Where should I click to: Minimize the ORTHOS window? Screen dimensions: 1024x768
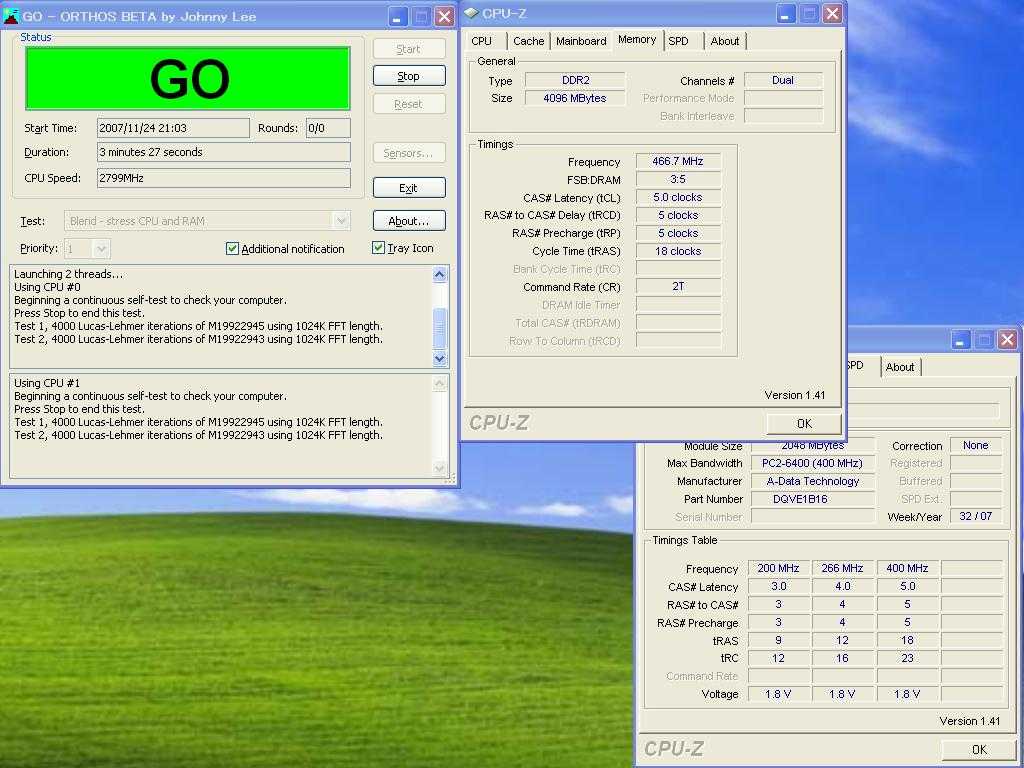[x=398, y=16]
